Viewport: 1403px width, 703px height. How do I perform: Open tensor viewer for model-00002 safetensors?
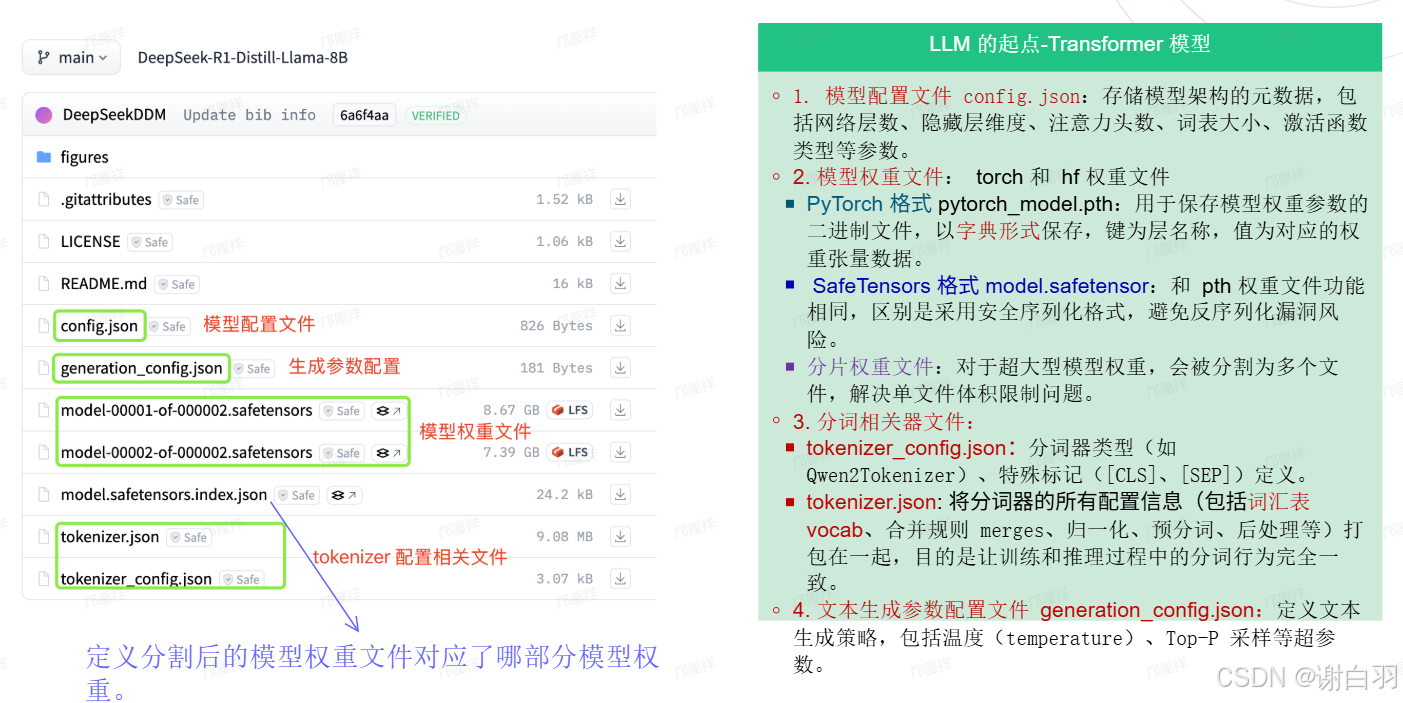tap(387, 452)
